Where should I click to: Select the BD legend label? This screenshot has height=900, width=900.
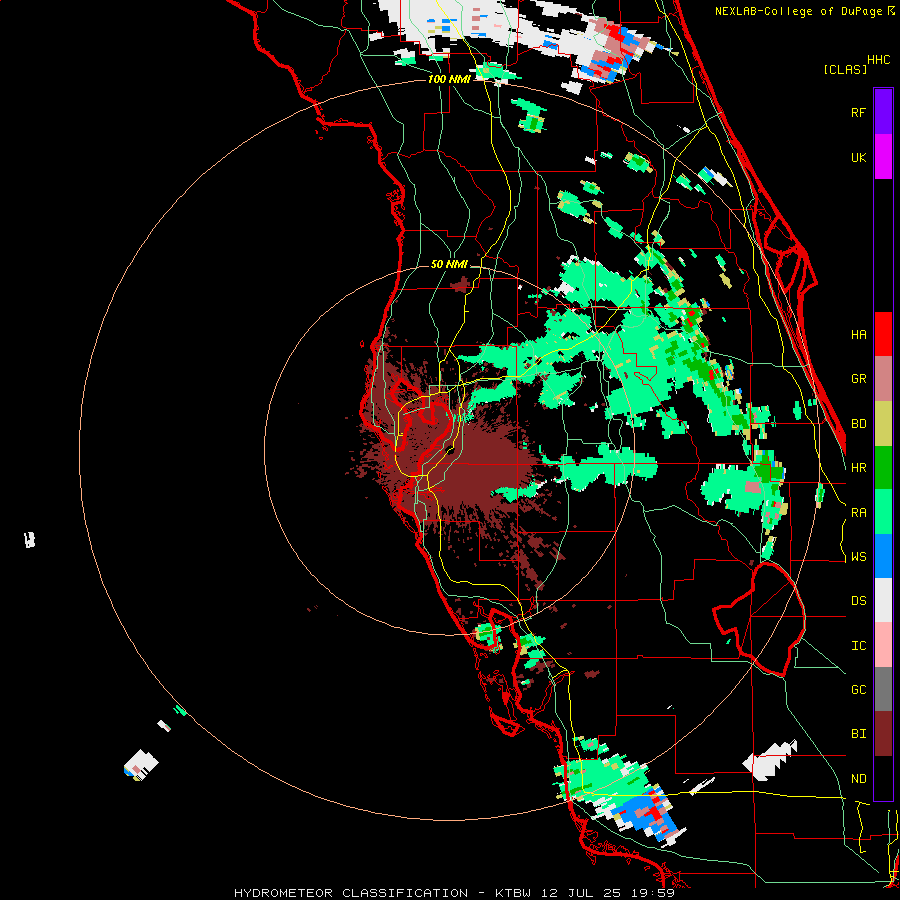point(858,424)
